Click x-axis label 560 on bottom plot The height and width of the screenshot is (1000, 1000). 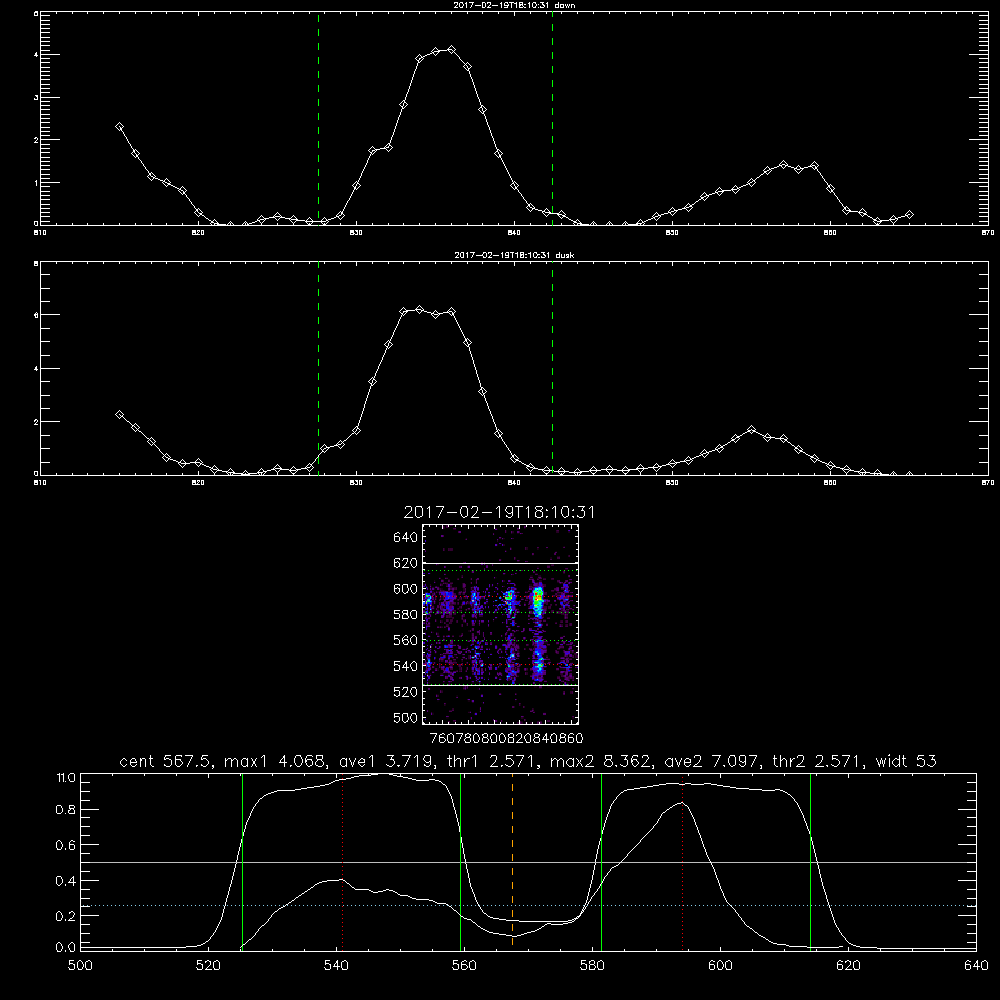[x=464, y=966]
